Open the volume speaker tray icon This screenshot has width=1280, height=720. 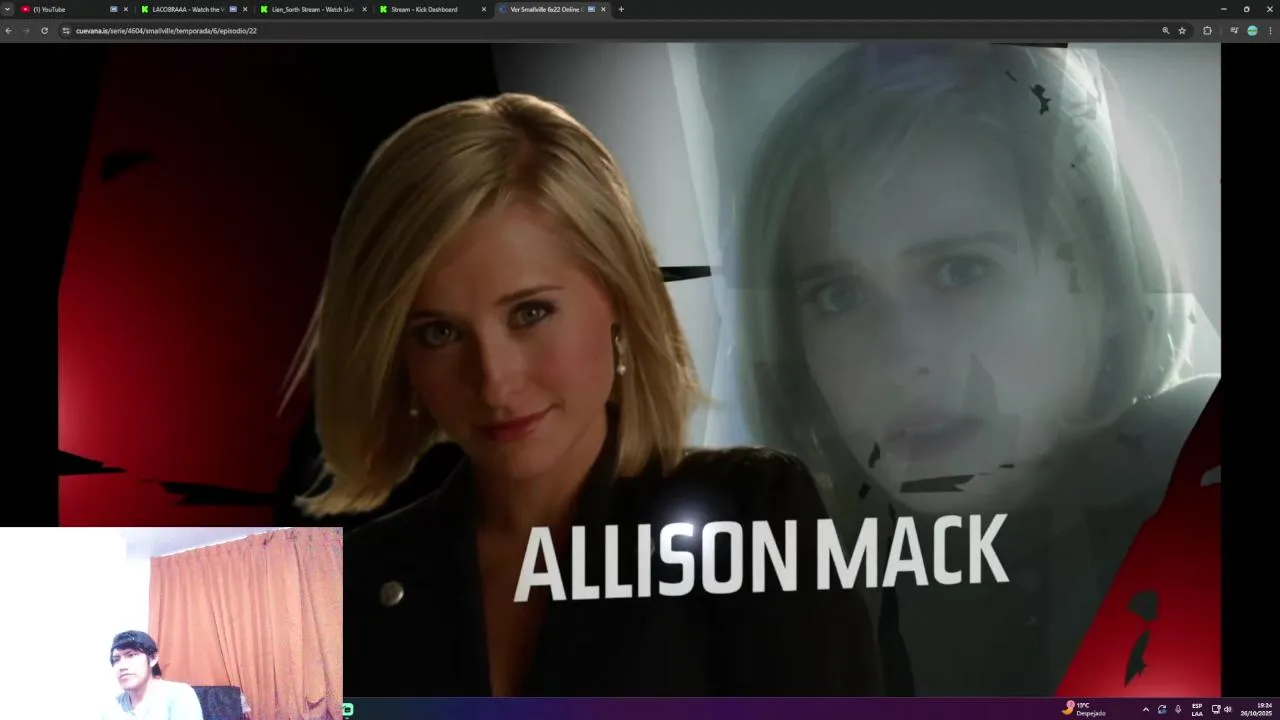pos(1228,709)
